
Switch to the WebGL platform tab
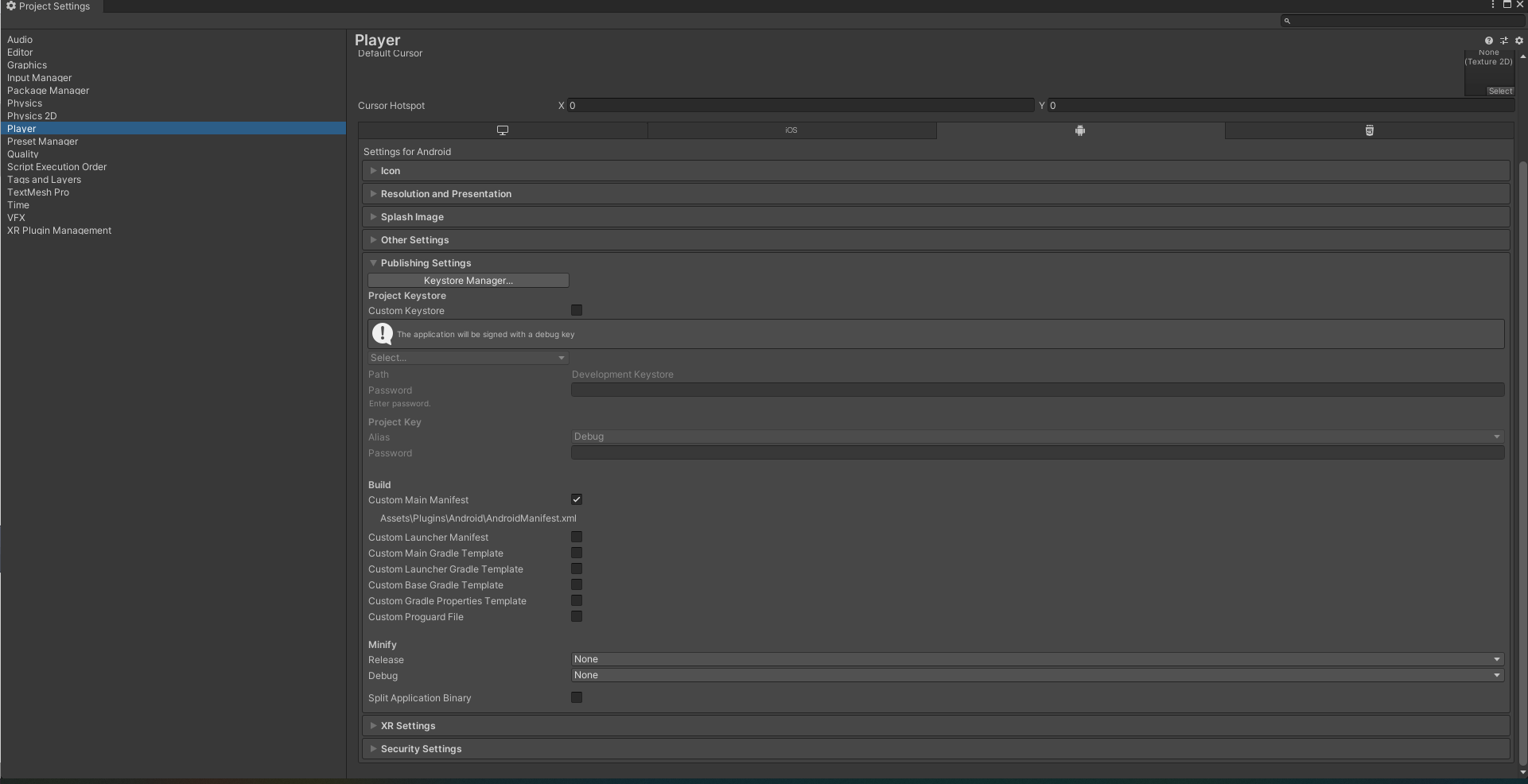(1369, 130)
